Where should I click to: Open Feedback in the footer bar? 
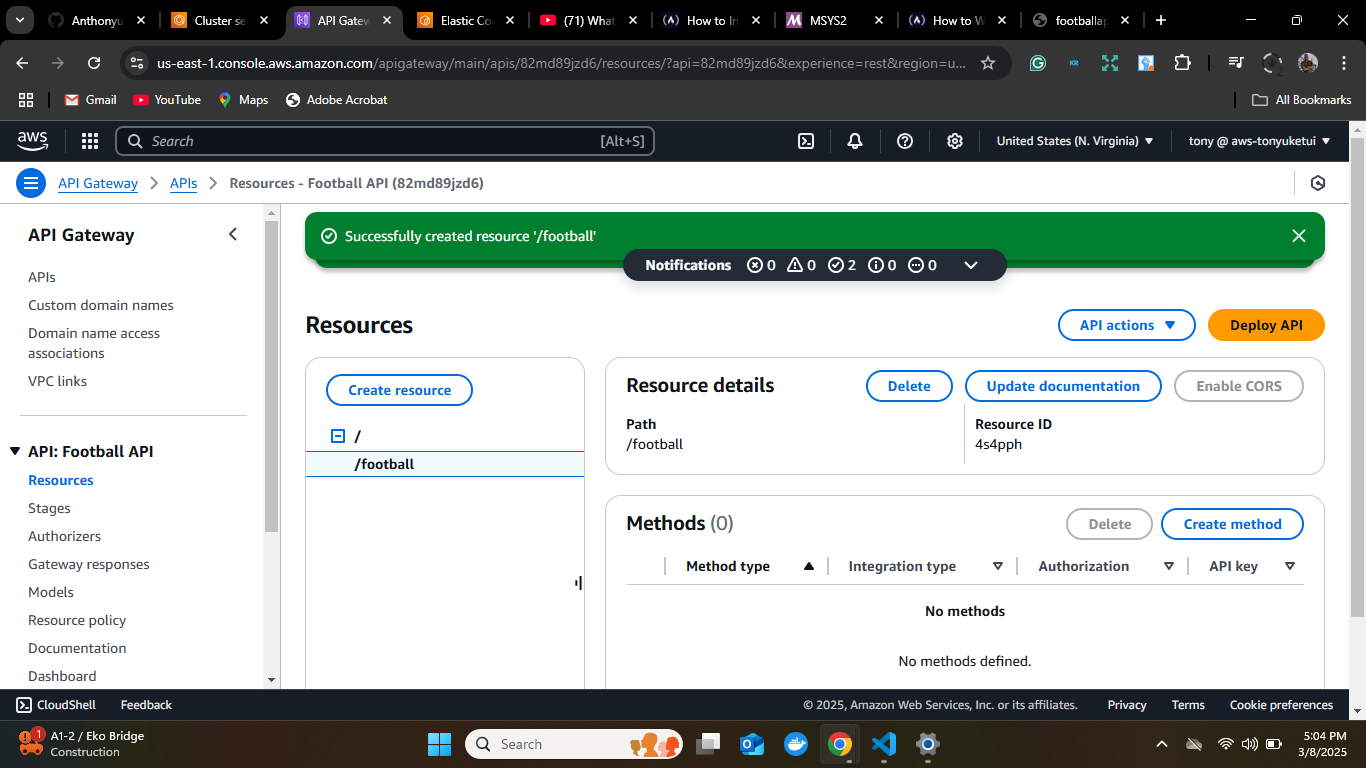point(146,705)
